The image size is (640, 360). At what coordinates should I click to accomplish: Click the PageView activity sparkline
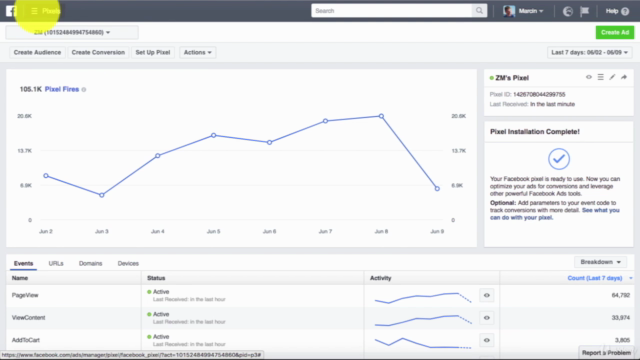(423, 298)
